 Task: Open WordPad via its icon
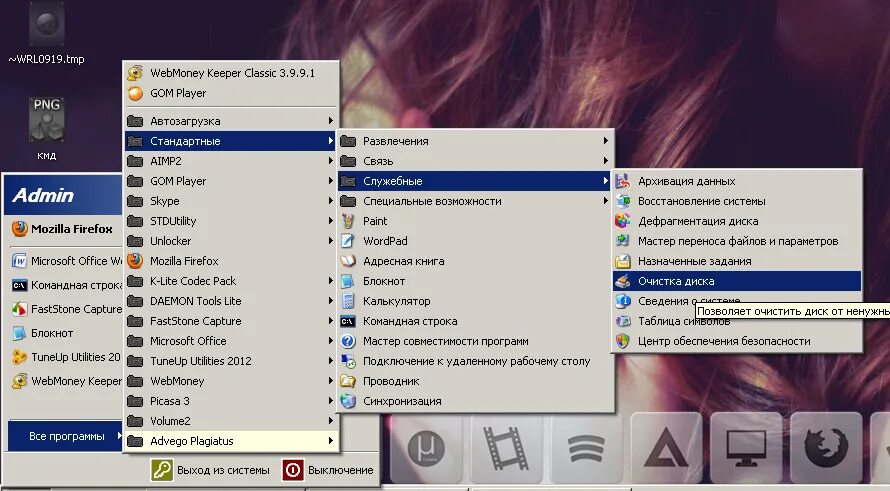tap(348, 241)
